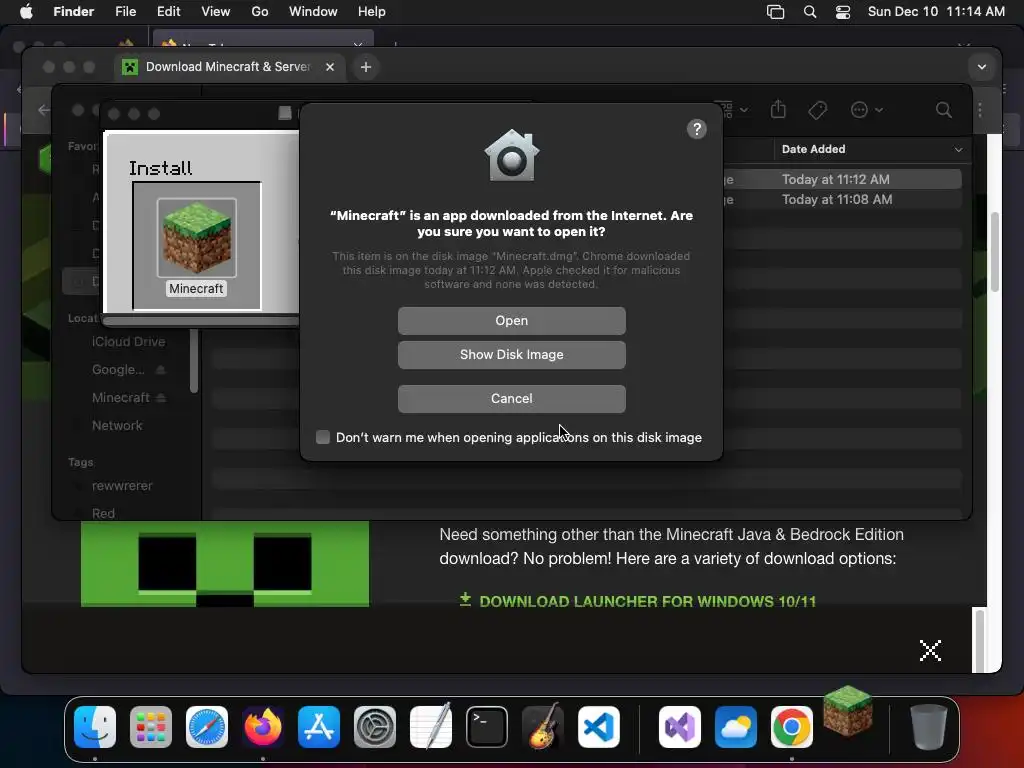The height and width of the screenshot is (768, 1024).
Task: Open Launchpad from the Dock
Action: [x=151, y=727]
